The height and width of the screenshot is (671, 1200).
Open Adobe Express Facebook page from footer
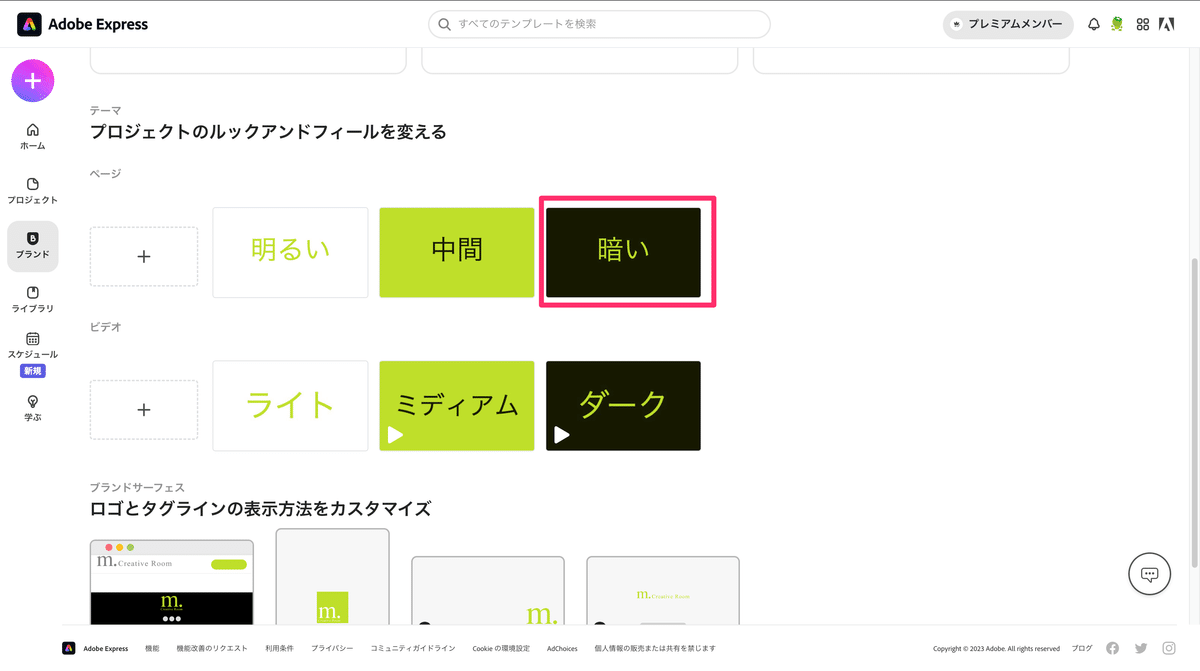[x=1113, y=648]
